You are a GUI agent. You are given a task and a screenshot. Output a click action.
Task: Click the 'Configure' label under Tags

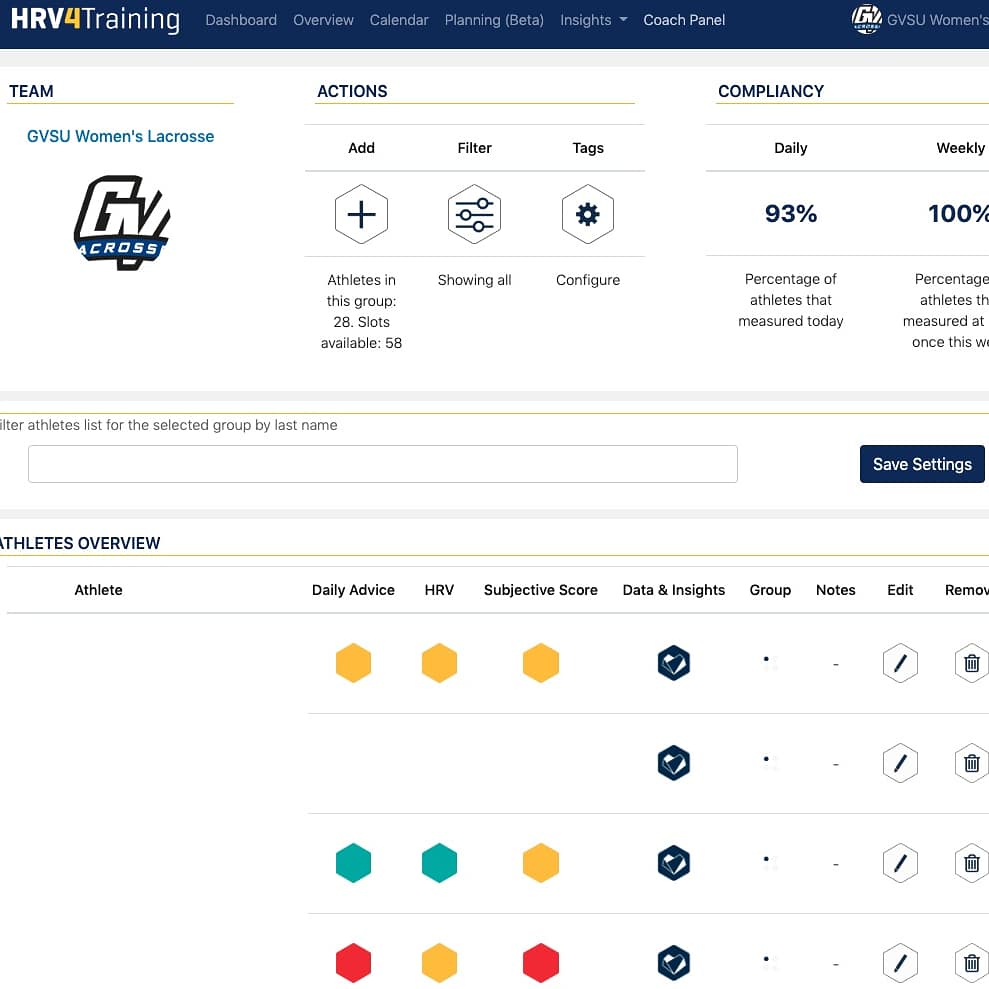[588, 280]
